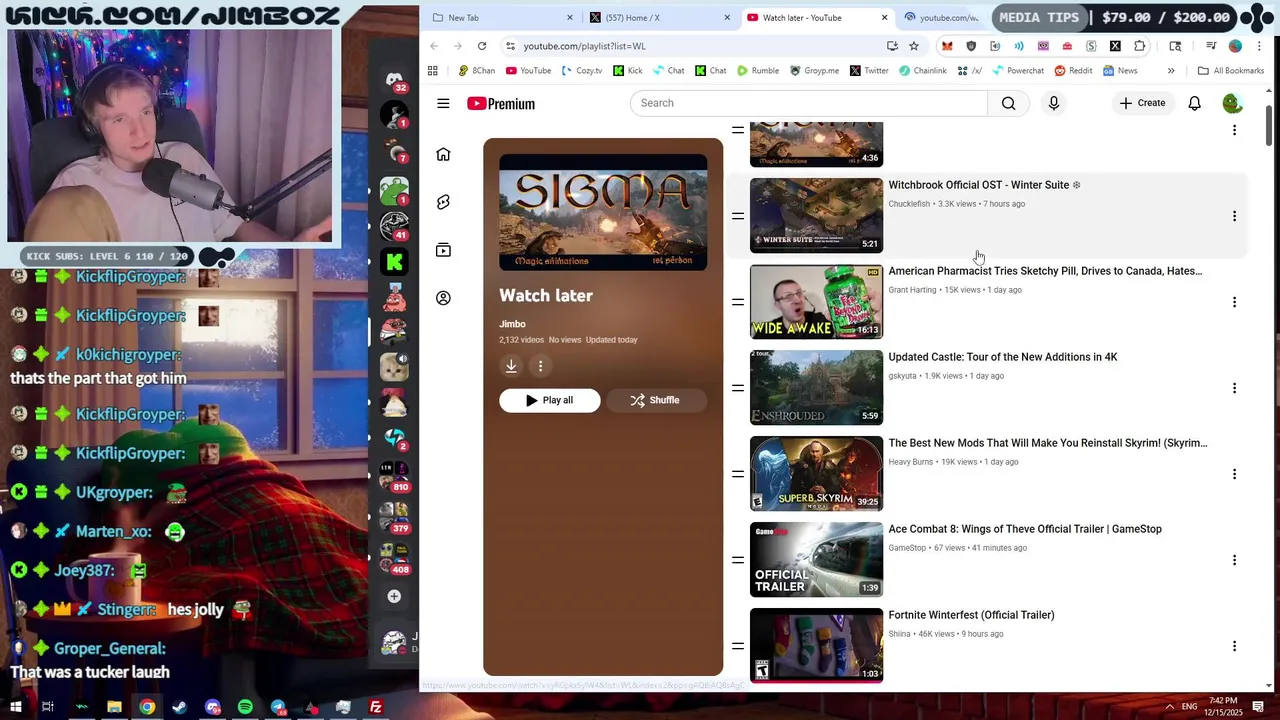The width and height of the screenshot is (1280, 720).
Task: Go to Home in YouTube sidebar
Action: [x=443, y=154]
